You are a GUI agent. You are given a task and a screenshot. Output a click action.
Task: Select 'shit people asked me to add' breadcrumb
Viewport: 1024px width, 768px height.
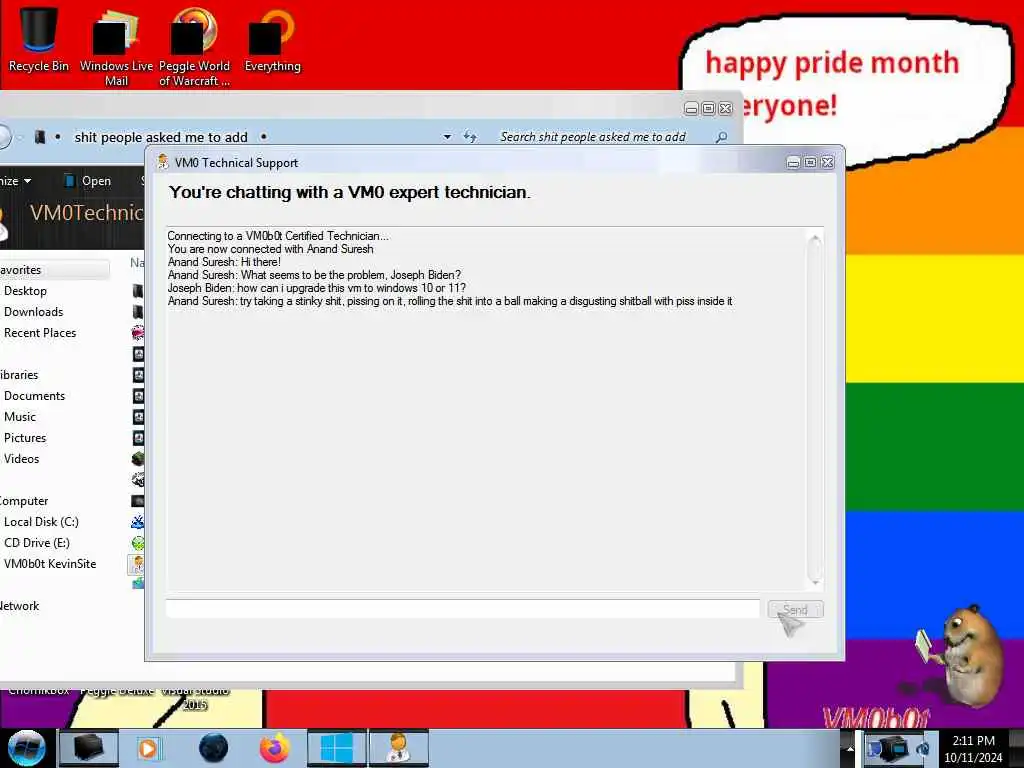[161, 137]
